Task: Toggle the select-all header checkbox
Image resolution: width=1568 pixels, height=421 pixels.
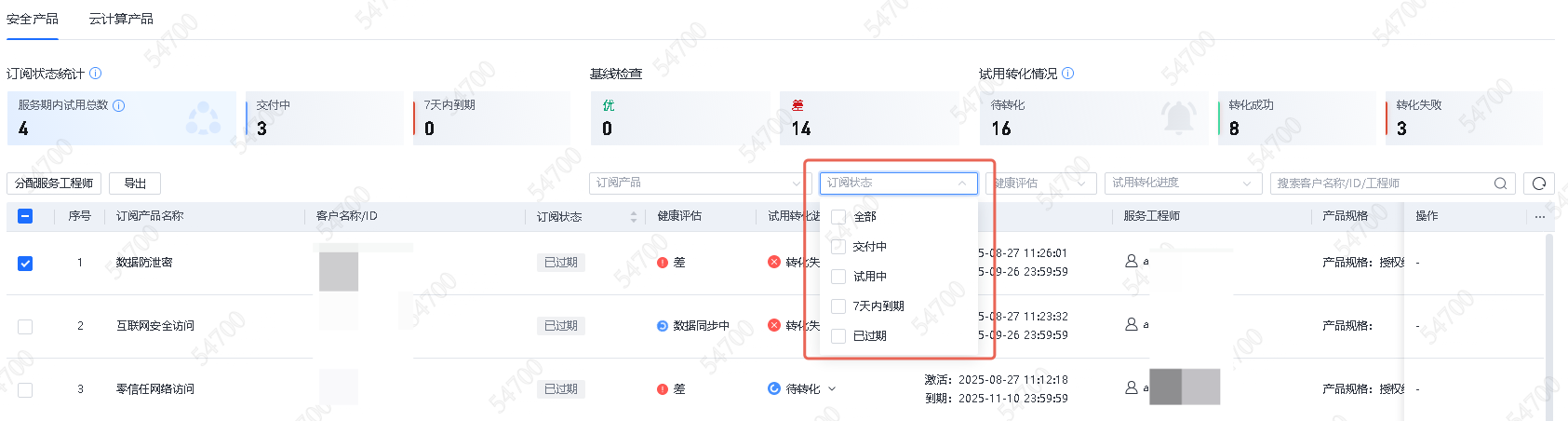Action: pyautogui.click(x=25, y=216)
